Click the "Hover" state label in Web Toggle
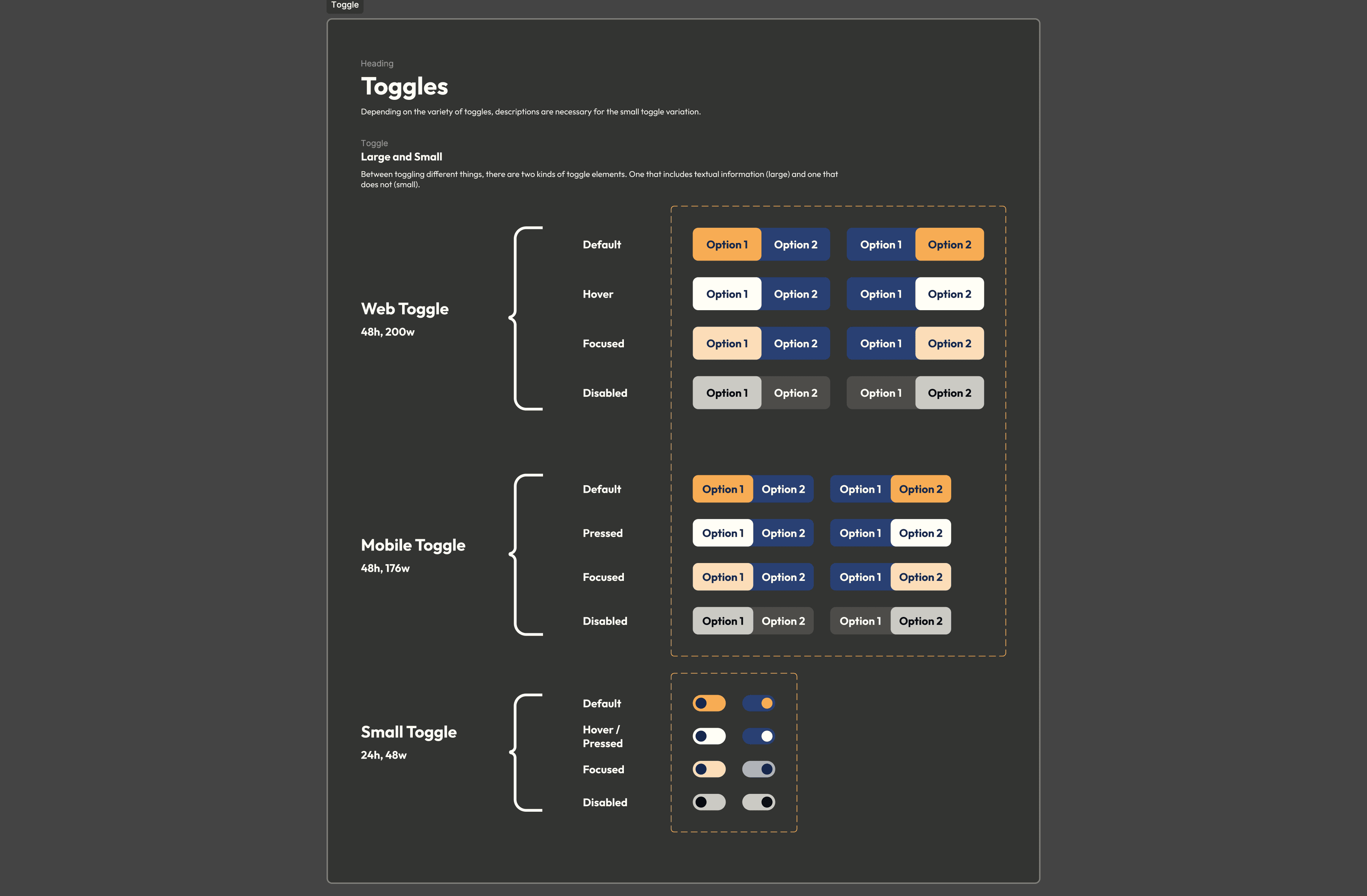This screenshot has height=896, width=1367. pyautogui.click(x=598, y=294)
